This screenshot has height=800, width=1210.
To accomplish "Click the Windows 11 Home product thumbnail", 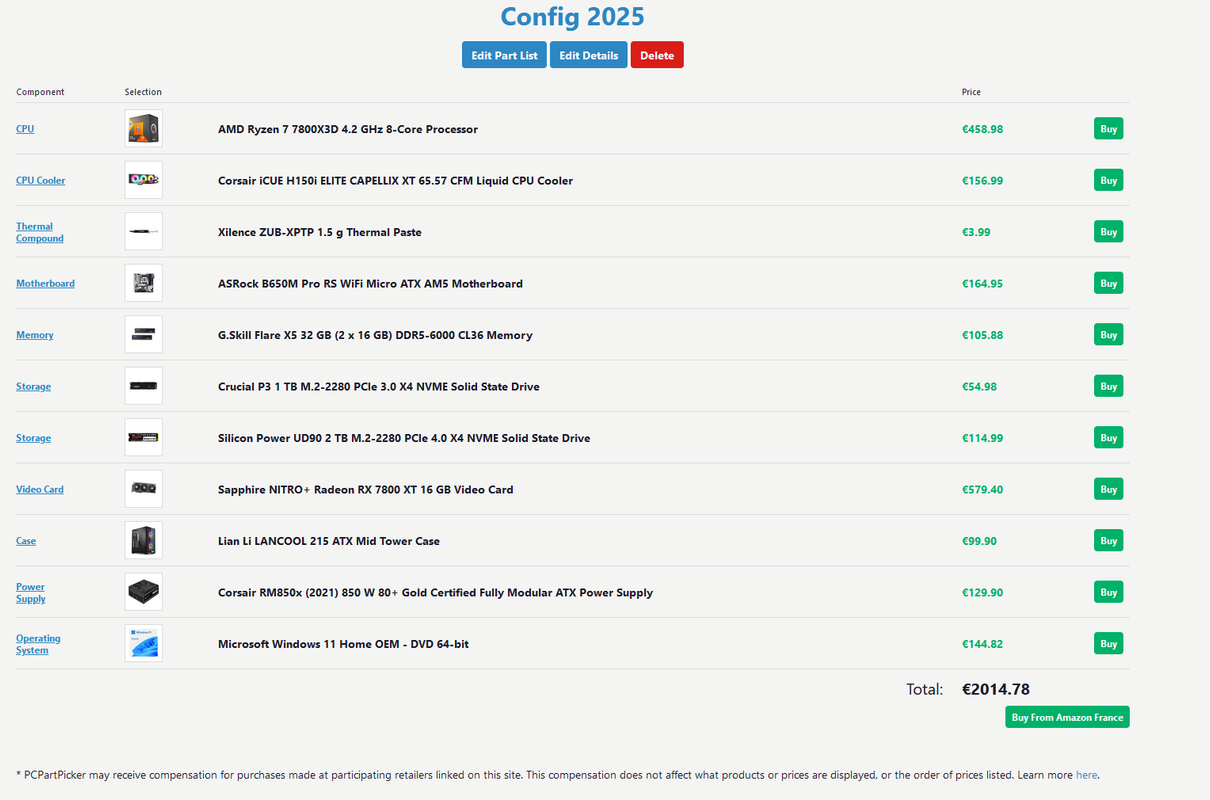I will pos(143,644).
